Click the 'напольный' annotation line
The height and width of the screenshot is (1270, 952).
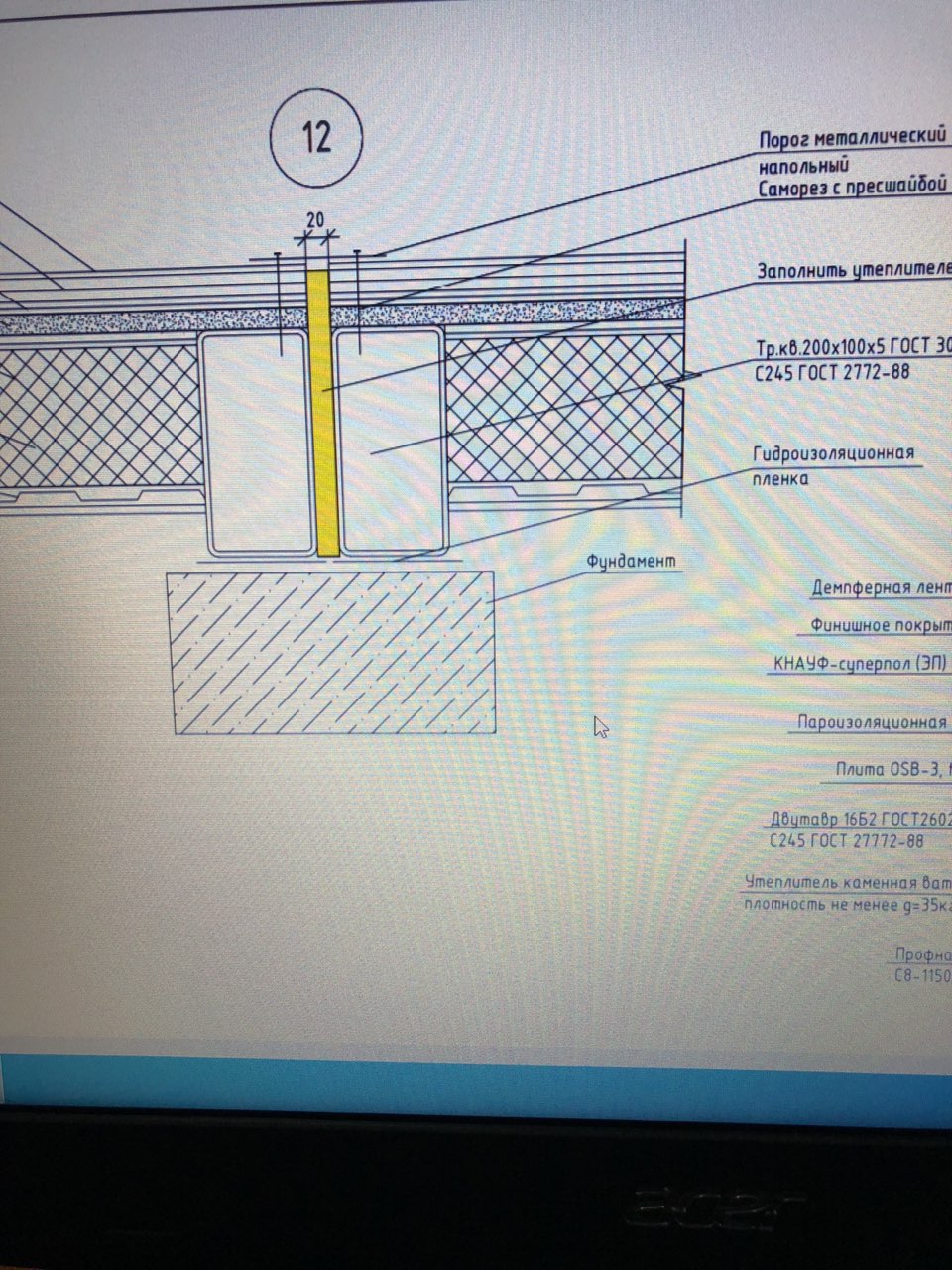(x=804, y=165)
